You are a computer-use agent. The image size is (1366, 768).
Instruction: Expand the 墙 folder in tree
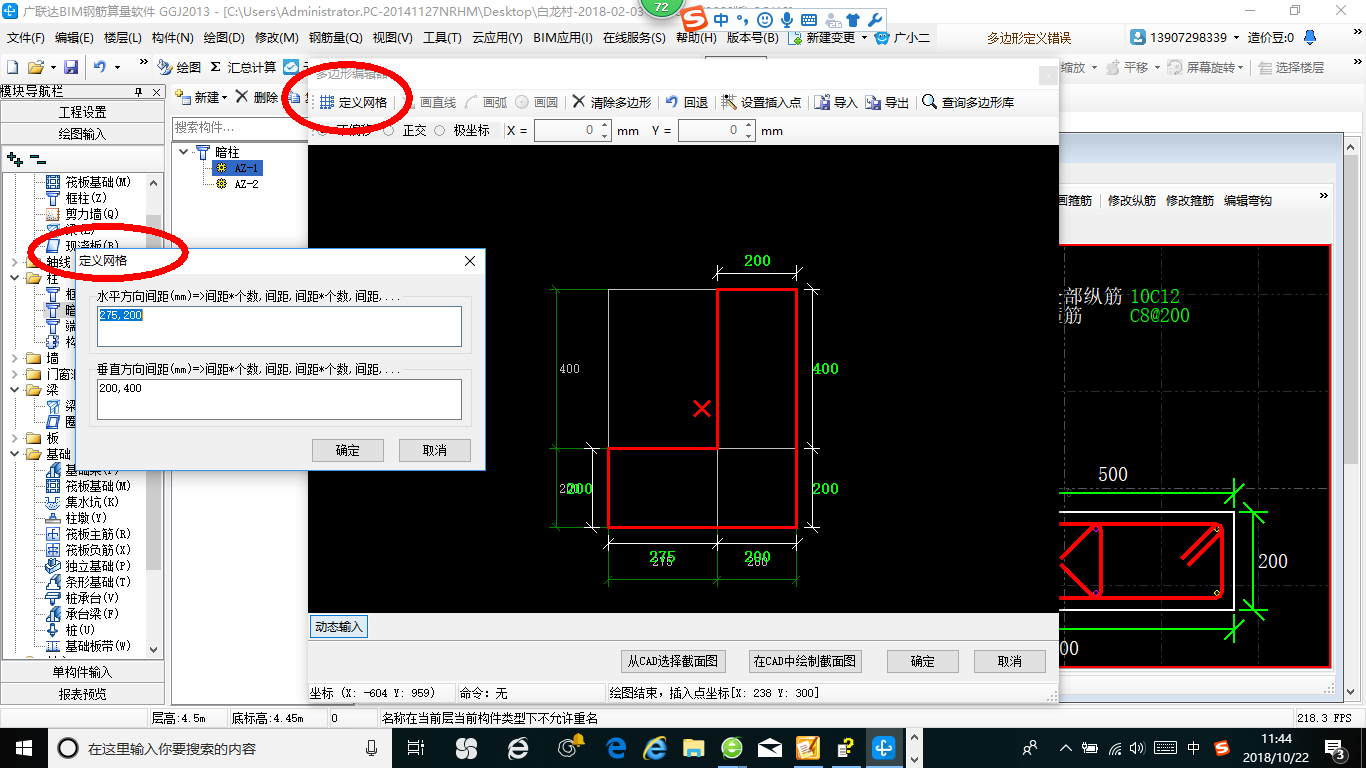[13, 358]
